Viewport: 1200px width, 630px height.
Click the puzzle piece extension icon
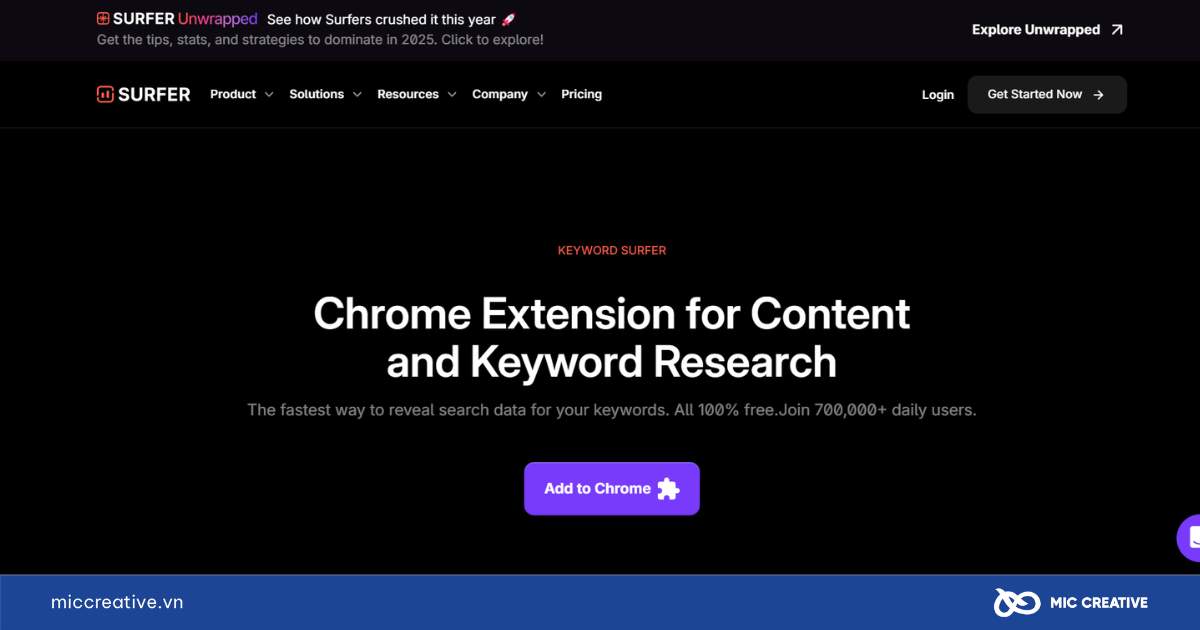(x=668, y=488)
